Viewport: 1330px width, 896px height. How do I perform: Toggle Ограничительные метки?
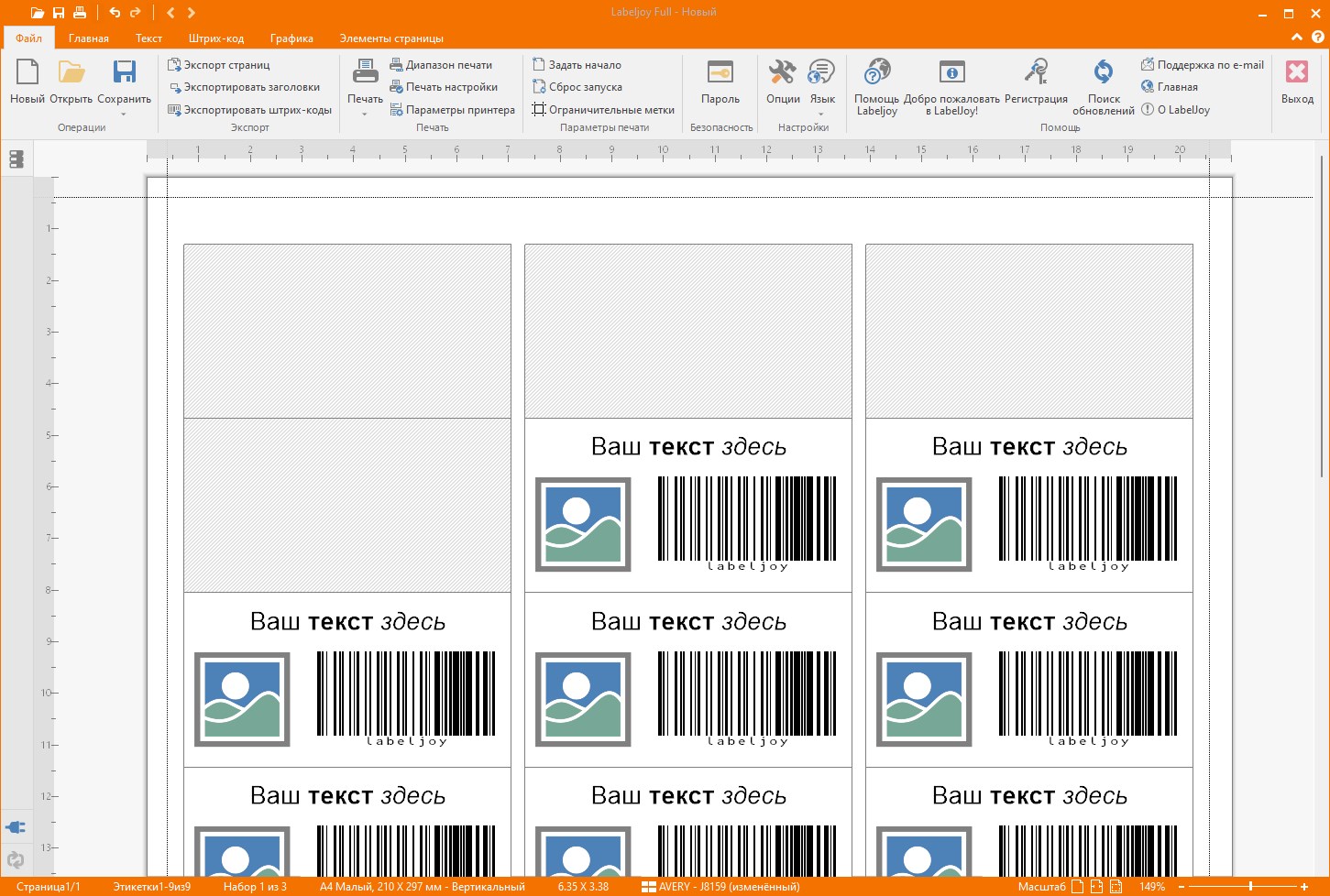click(603, 110)
